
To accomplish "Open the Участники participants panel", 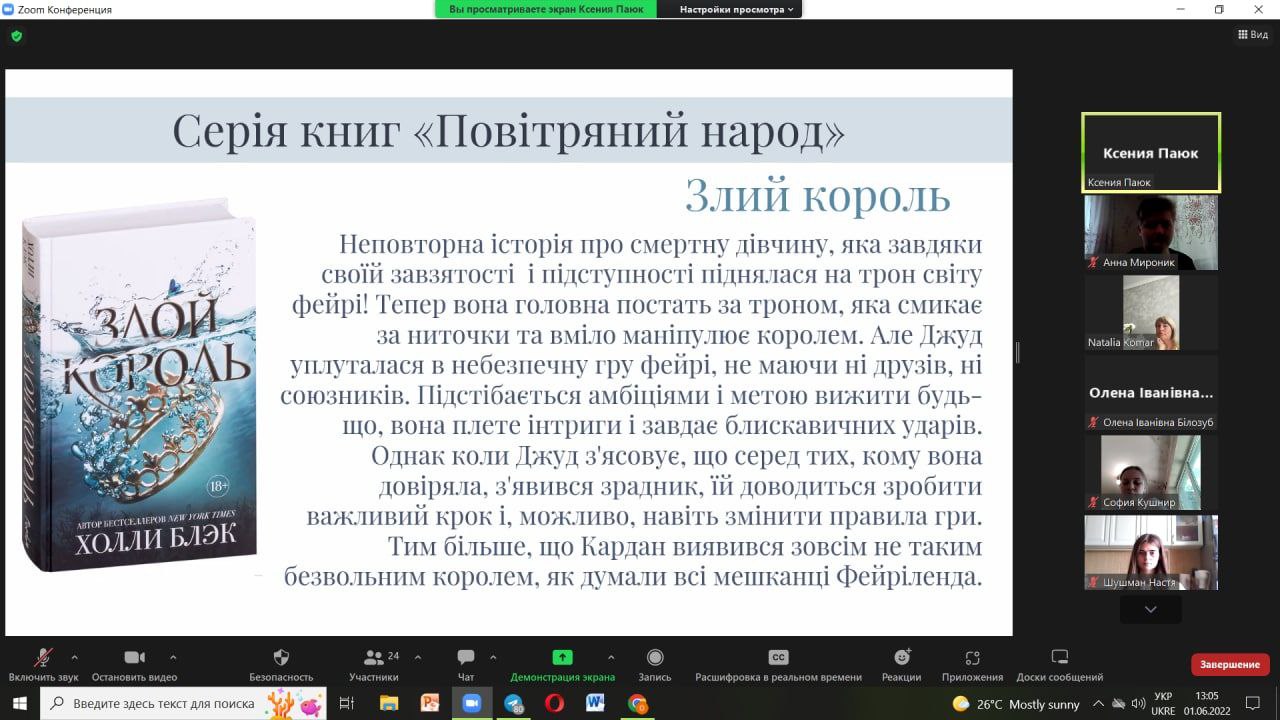I will 375,664.
